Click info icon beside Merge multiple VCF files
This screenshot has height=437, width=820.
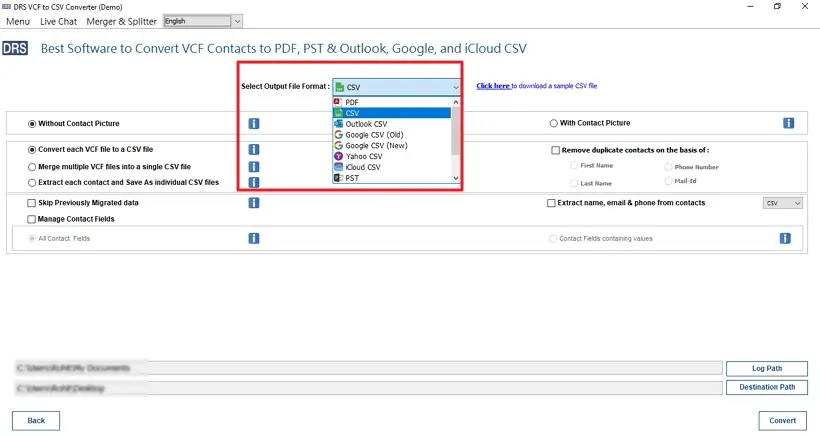click(x=254, y=167)
